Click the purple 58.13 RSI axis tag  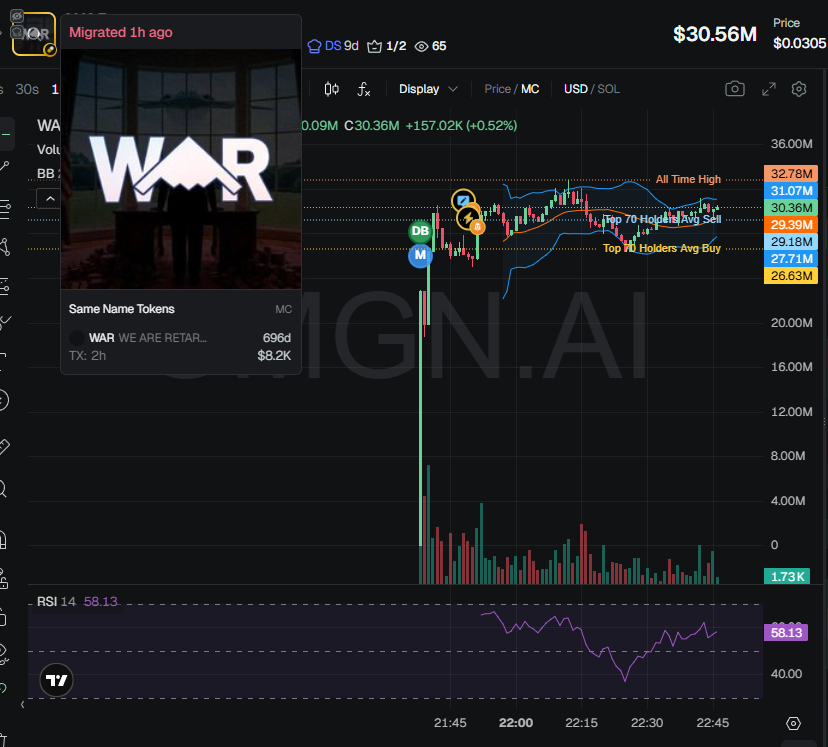[786, 632]
